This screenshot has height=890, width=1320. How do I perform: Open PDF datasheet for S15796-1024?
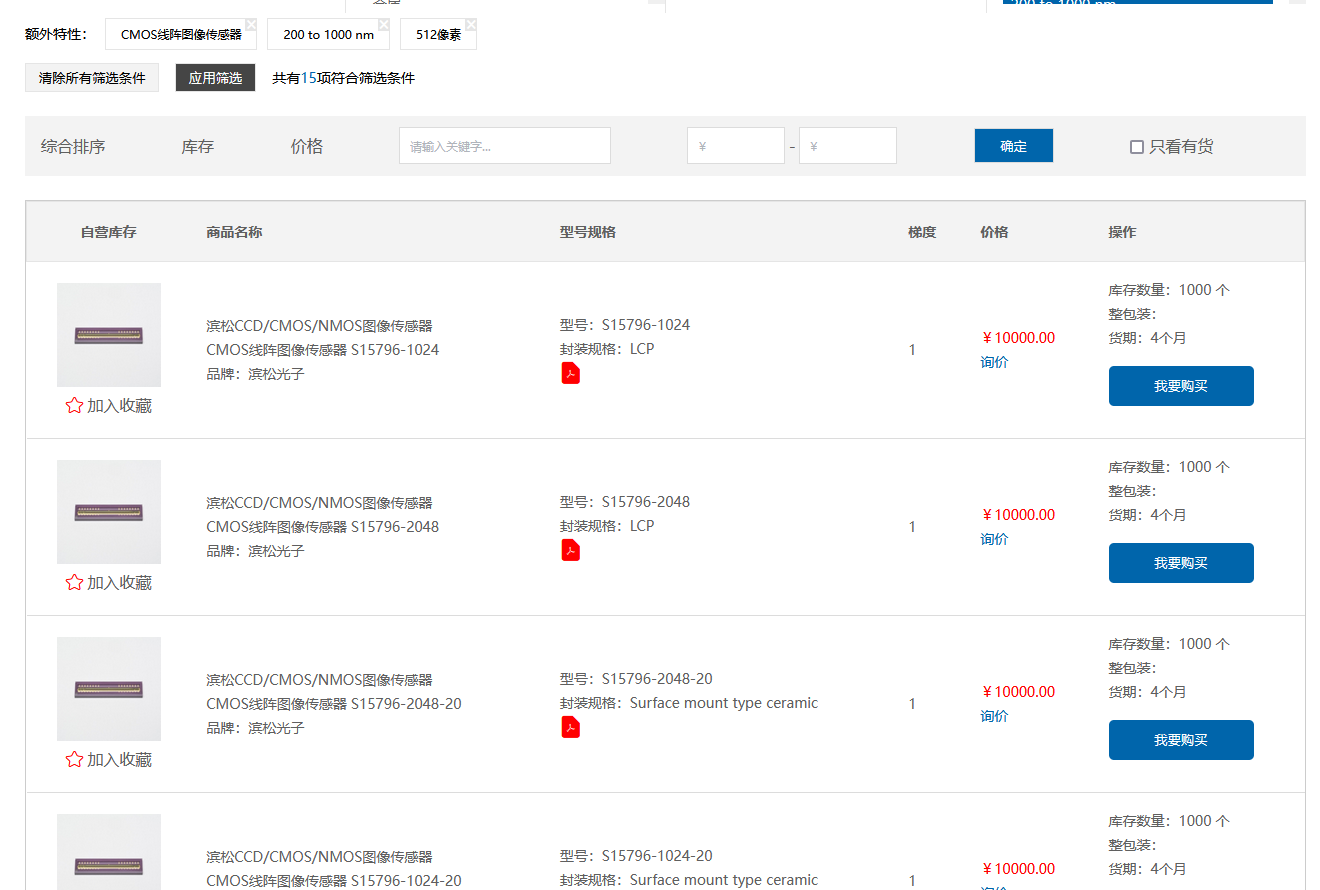(570, 374)
